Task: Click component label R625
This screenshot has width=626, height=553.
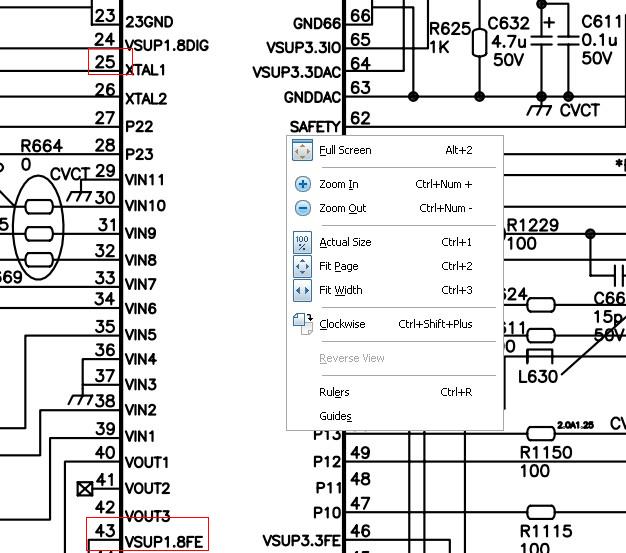Action: tap(450, 29)
